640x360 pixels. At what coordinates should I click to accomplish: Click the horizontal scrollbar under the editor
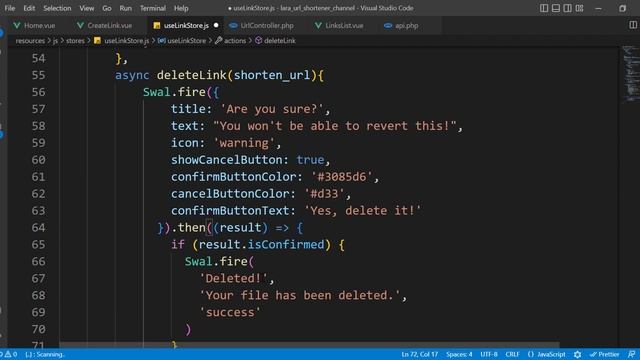pos(309,345)
